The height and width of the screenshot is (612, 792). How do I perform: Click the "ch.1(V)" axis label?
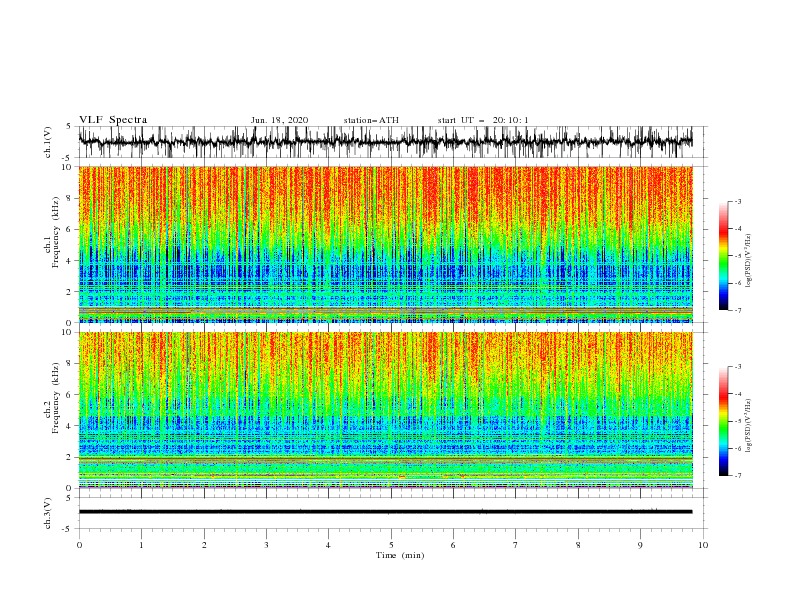point(48,142)
